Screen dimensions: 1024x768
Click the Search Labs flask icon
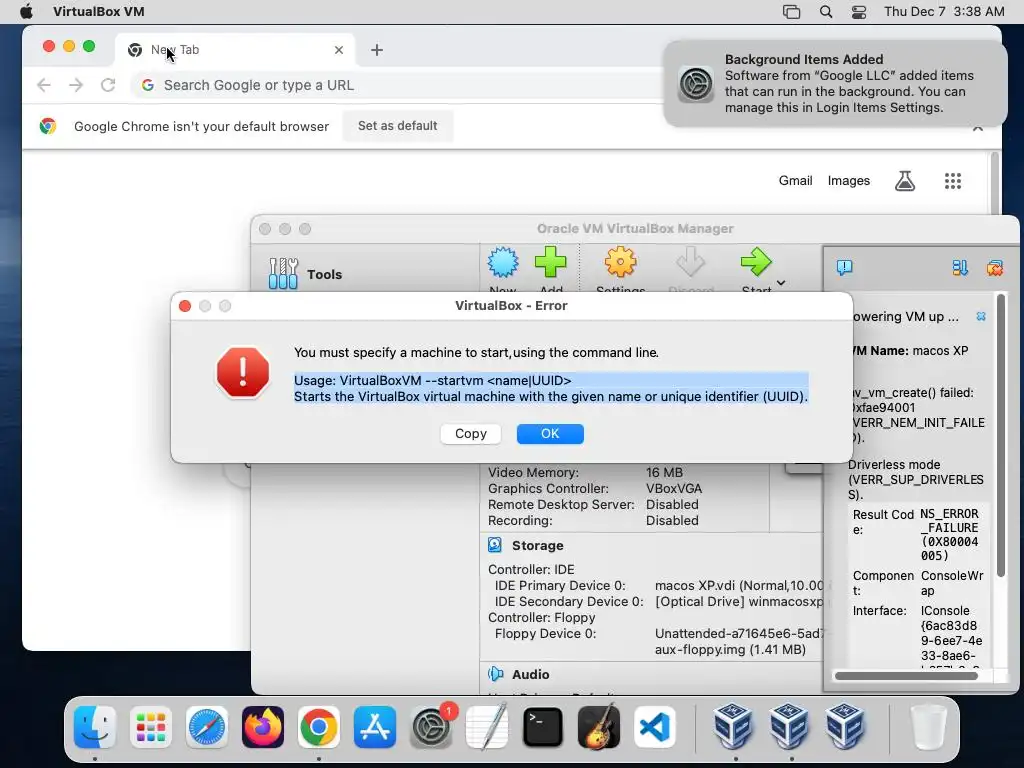pos(904,180)
